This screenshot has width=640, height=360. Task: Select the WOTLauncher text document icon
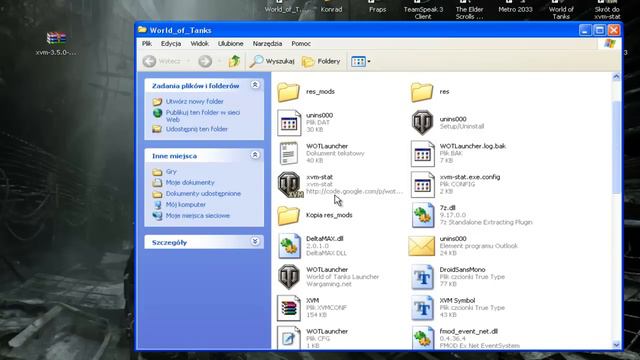click(x=289, y=153)
